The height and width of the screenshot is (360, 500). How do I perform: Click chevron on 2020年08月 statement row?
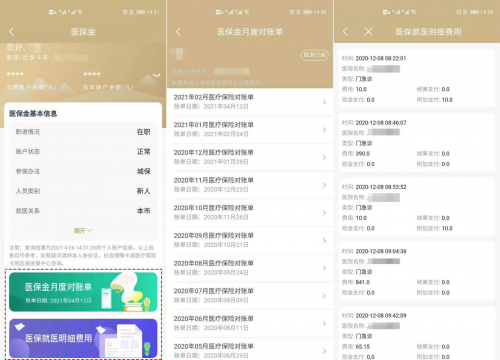click(324, 268)
